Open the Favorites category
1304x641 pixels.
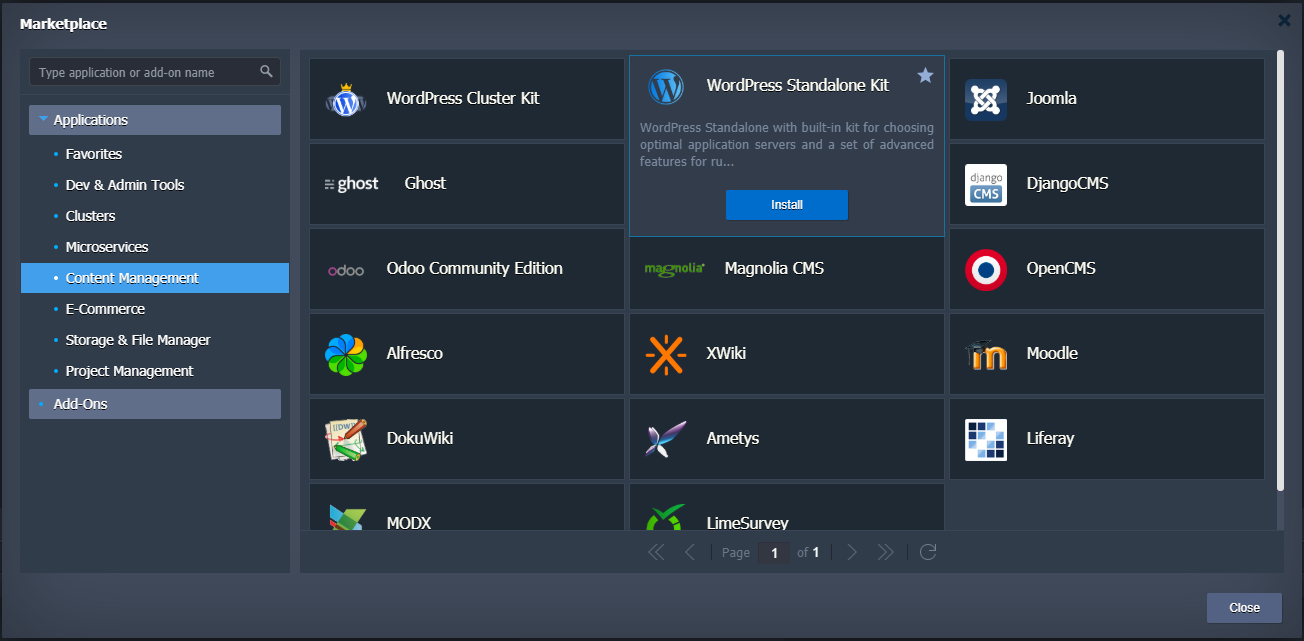pyautogui.click(x=94, y=154)
